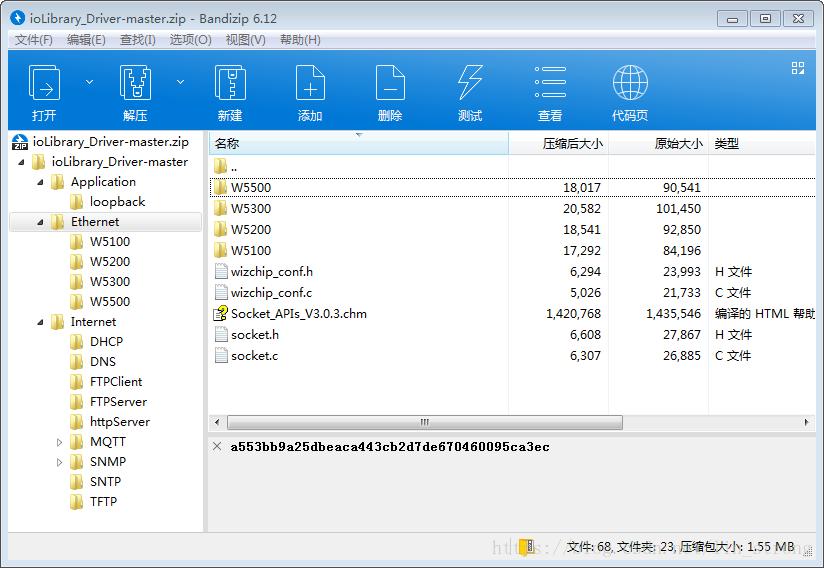Collapse the Application tree node
824x568 pixels.
[x=40, y=182]
